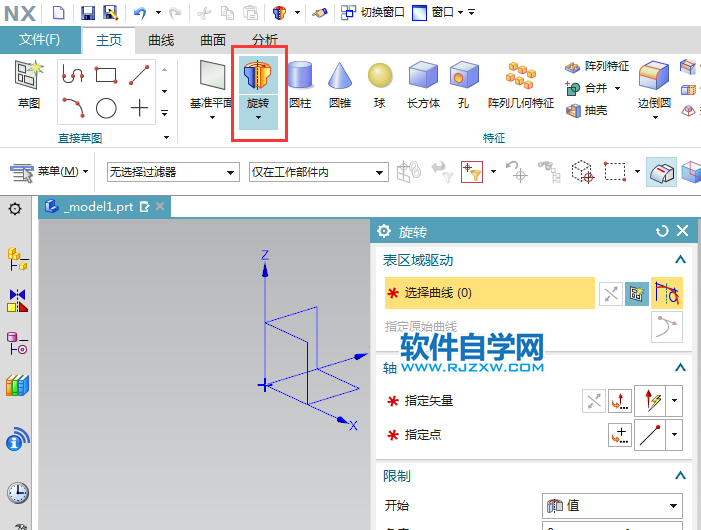Collapse the 轴 axis section
The width and height of the screenshot is (701, 530).
(x=680, y=367)
